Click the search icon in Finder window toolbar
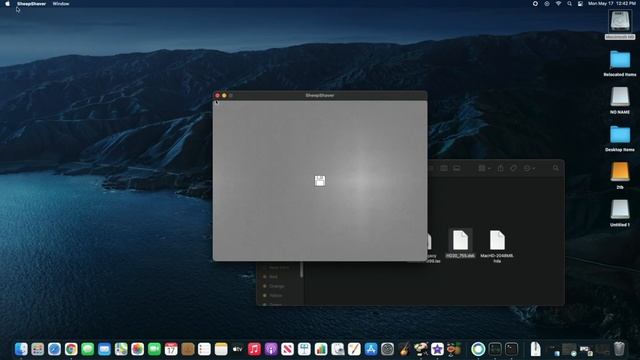 pos(556,168)
